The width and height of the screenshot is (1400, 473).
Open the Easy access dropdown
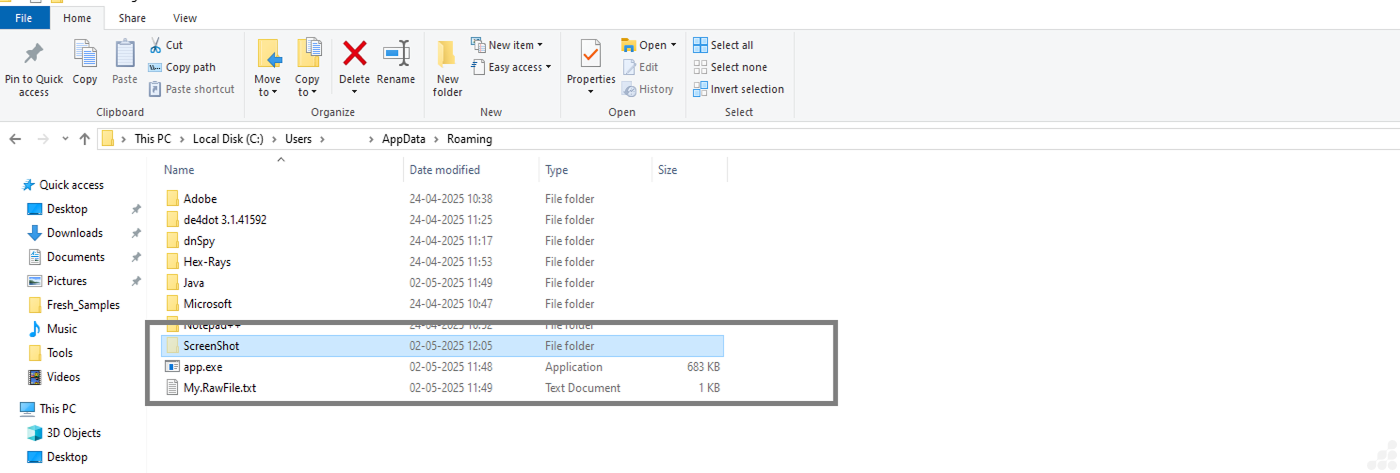(507, 67)
